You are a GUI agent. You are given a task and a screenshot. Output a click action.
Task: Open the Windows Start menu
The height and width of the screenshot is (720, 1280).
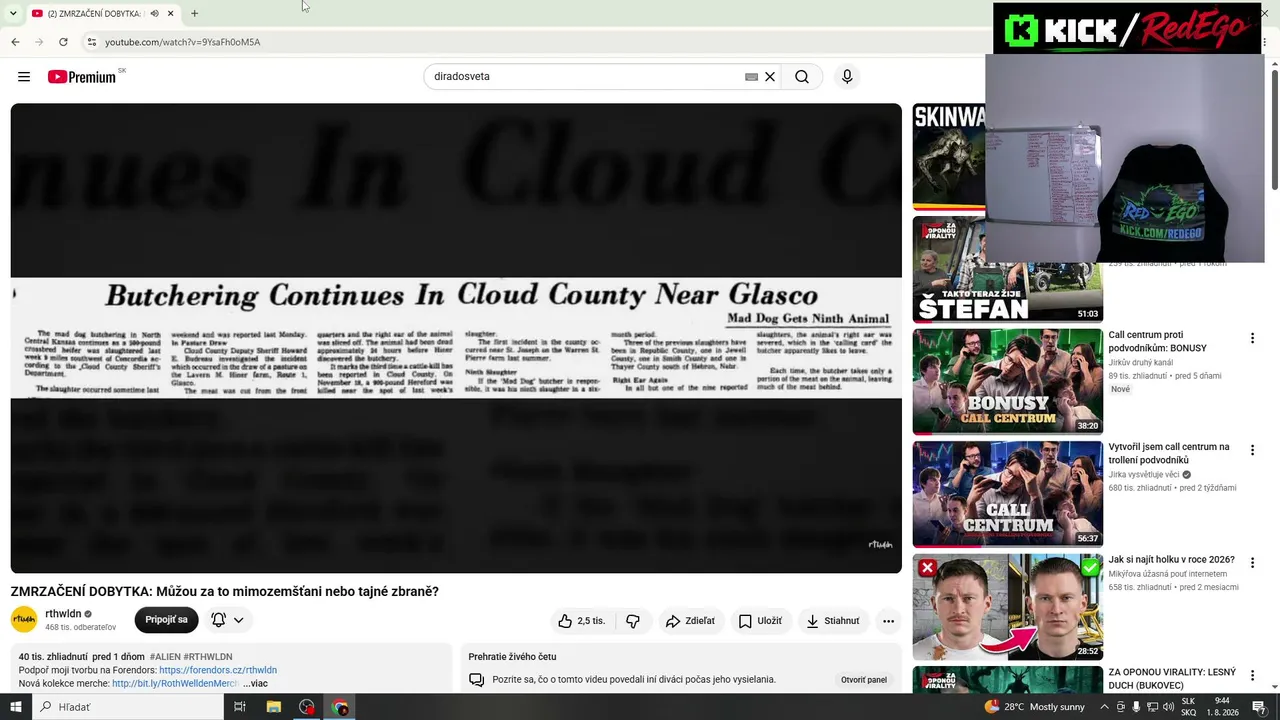tap(16, 707)
